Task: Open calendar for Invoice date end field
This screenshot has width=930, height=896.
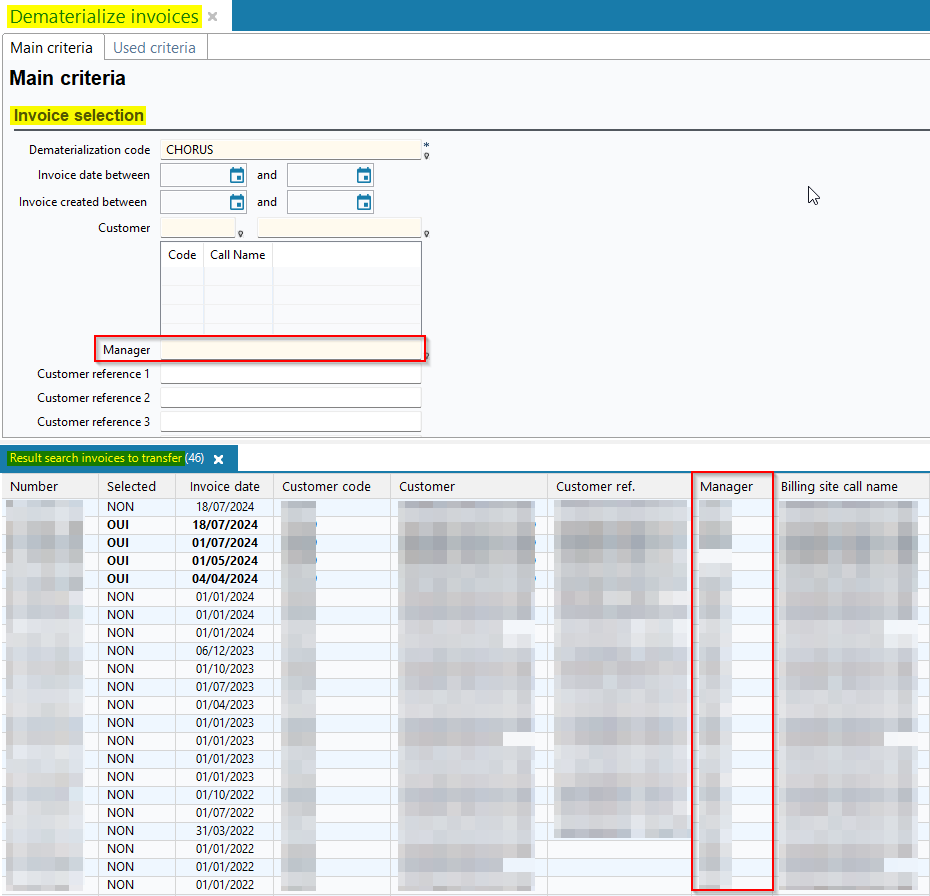Action: click(x=364, y=176)
